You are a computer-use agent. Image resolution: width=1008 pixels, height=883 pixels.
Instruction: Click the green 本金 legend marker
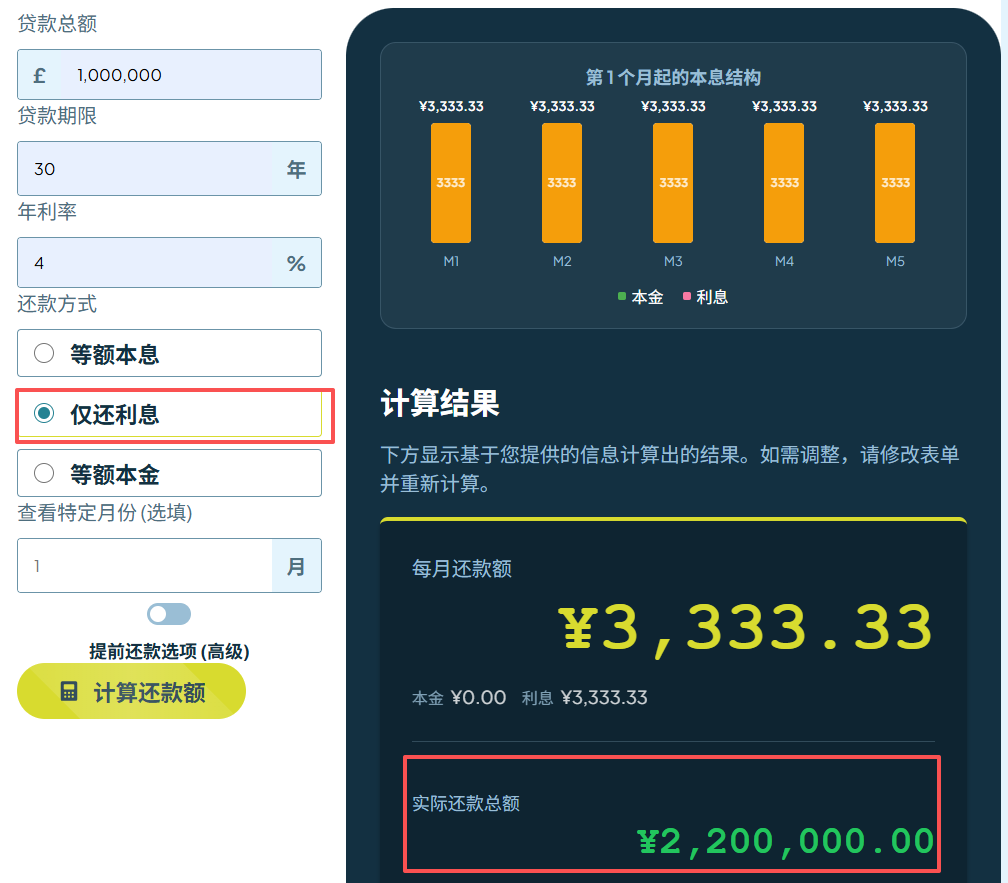click(621, 296)
